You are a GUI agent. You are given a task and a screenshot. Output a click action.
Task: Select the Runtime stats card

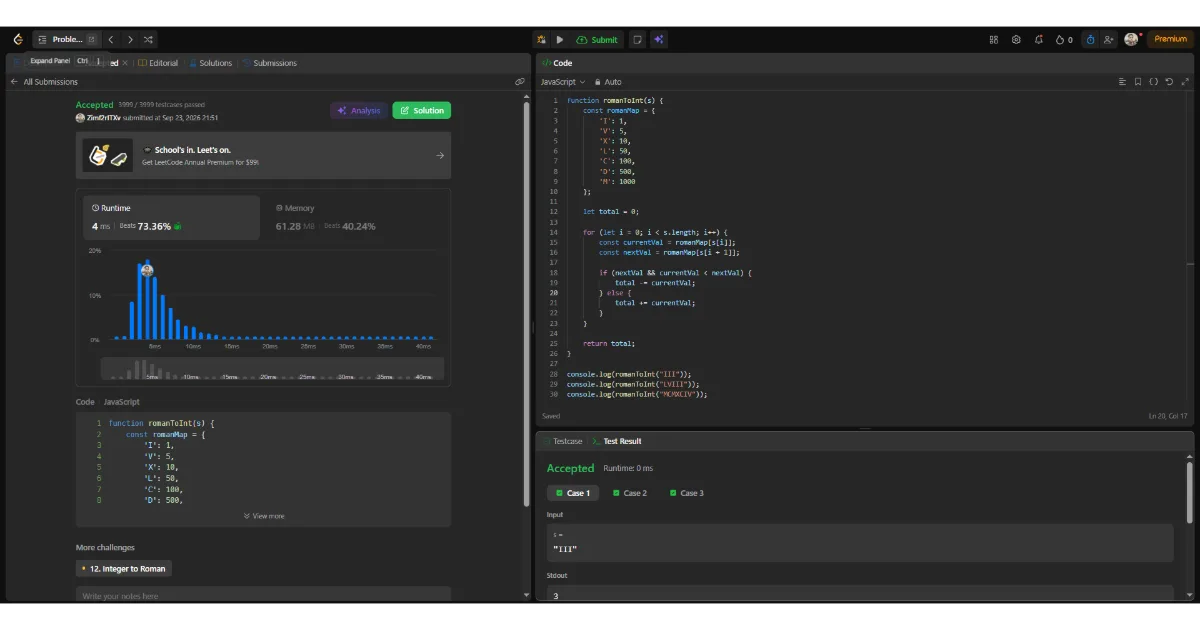(172, 217)
